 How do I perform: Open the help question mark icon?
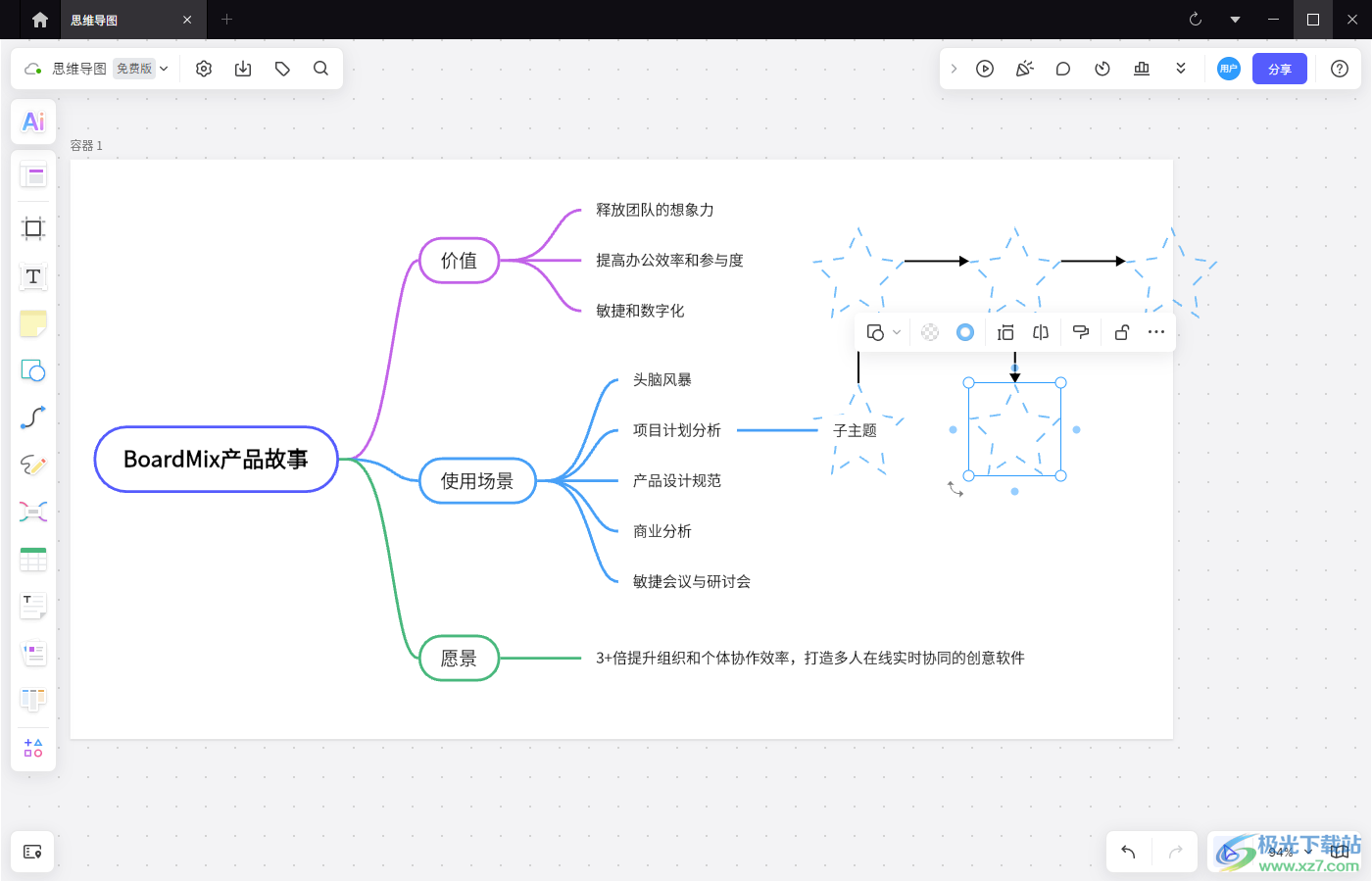[1340, 69]
